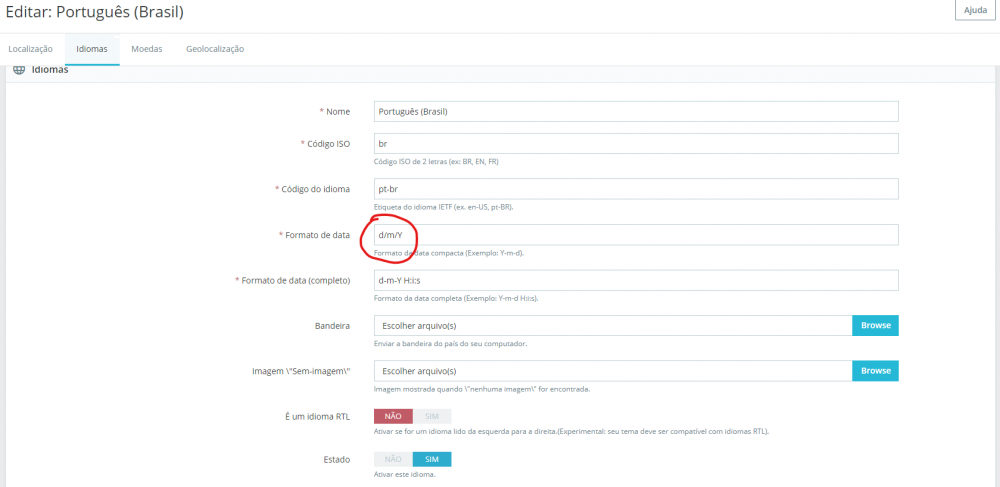Click the Código ISO input field

[636, 143]
